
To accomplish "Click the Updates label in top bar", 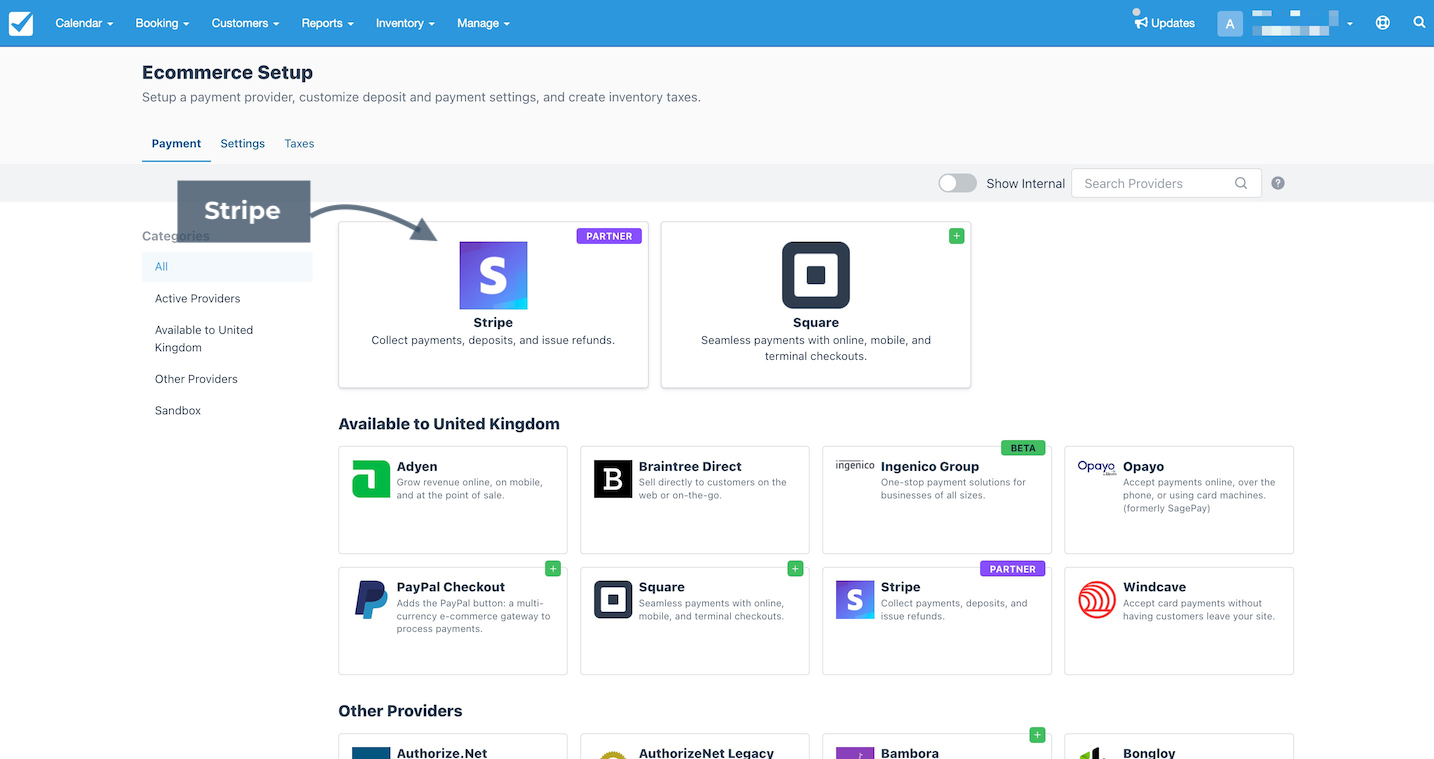I will point(1173,23).
